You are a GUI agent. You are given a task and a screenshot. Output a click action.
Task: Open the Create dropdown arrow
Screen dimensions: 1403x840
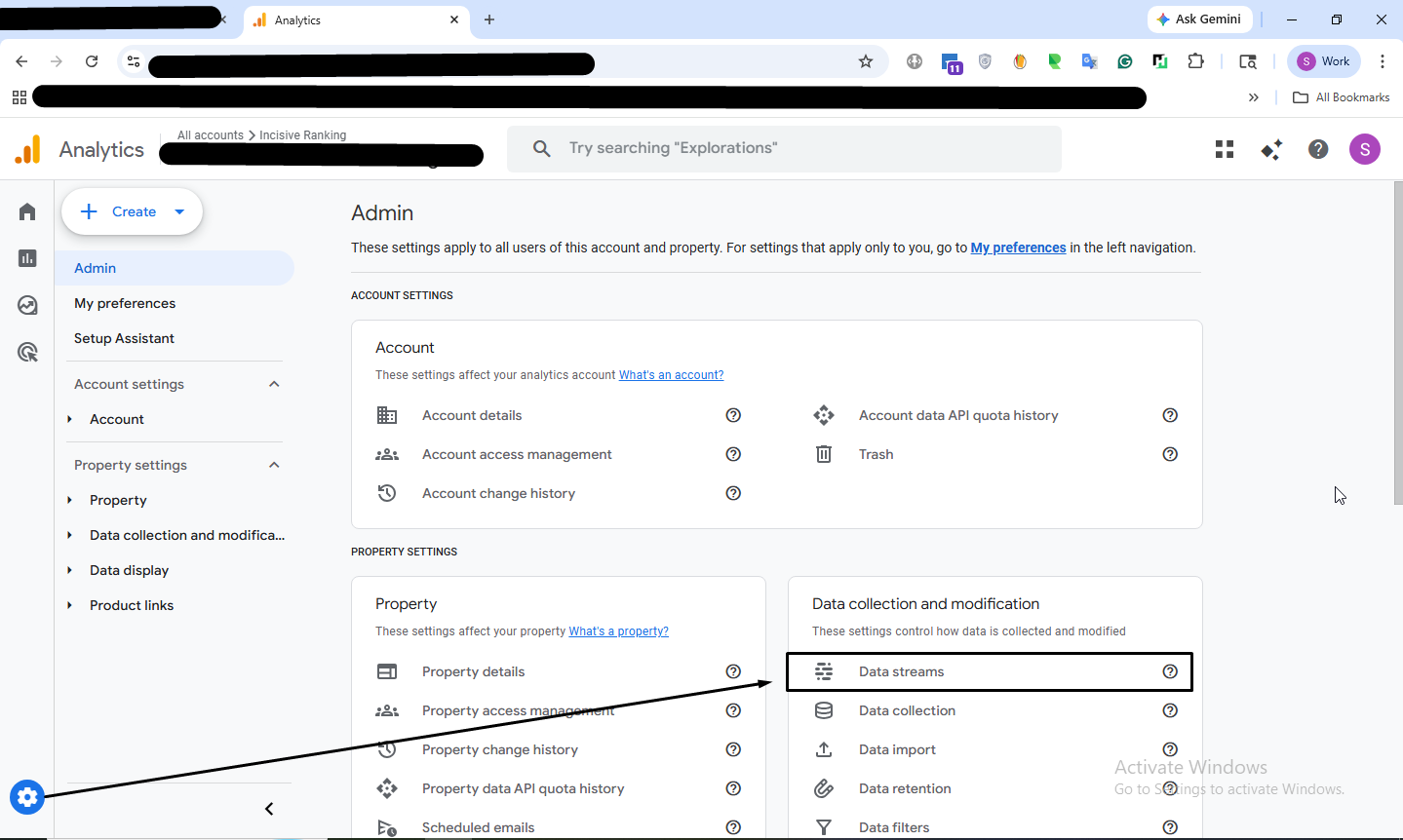pos(179,211)
